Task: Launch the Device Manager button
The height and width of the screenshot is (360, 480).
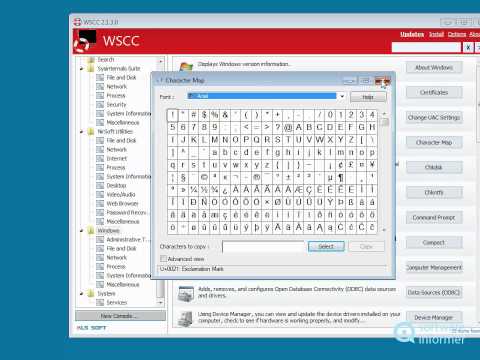Action: [434, 317]
